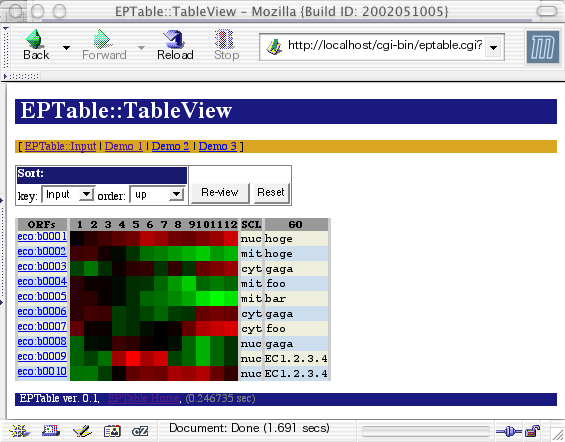Open the eco:b0002 ORF link
The image size is (565, 442).
coord(42,251)
